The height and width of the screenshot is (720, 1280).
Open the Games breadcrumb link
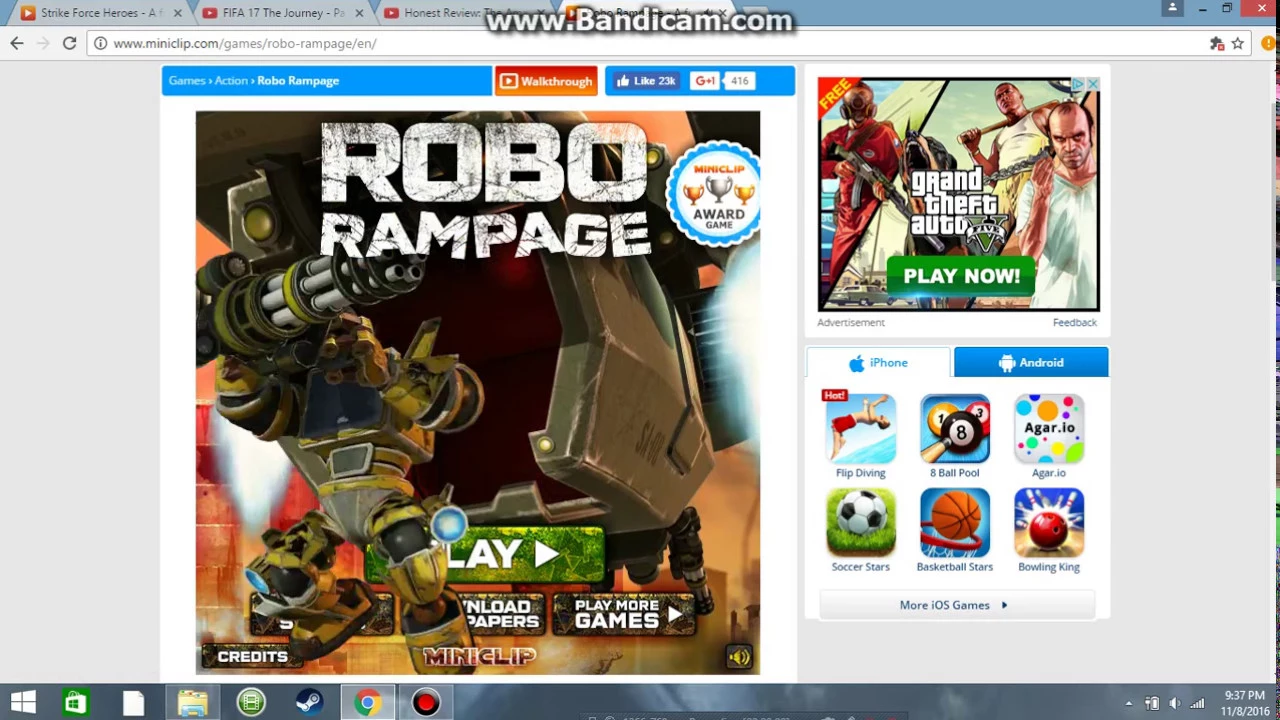[x=186, y=81]
